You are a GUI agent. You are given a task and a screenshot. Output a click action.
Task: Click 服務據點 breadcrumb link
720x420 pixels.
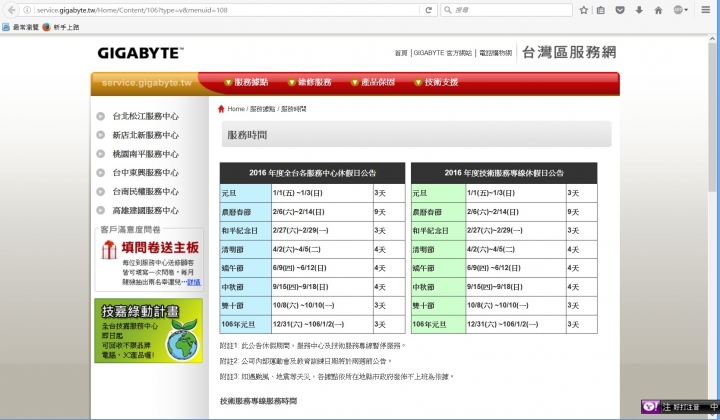coord(263,109)
